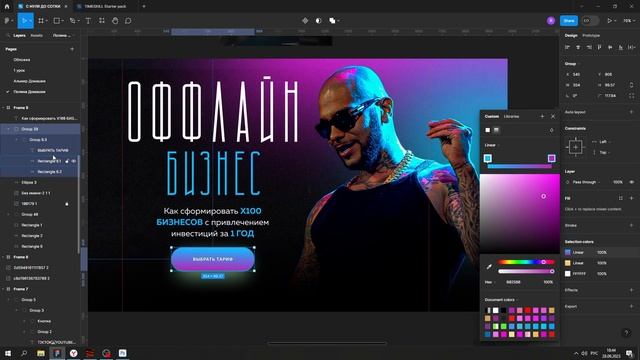Add a page with plus icon
640x360 pixels.
pos(72,49)
